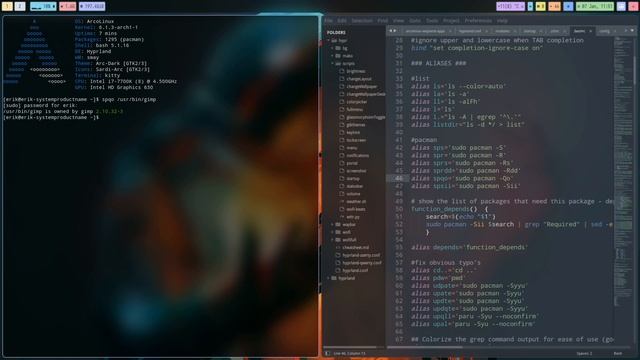
Task: Expand the mako folder in sidebar
Action: (x=333, y=56)
